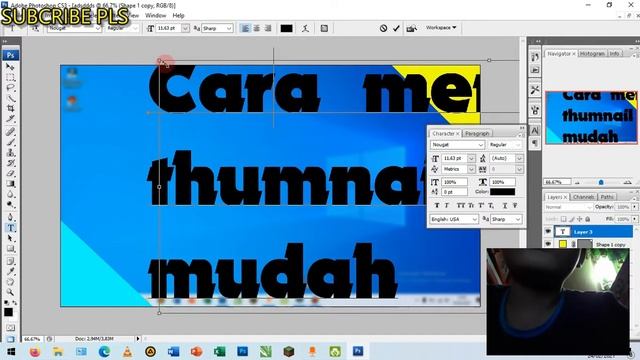Click Navigator zoom slider handle

click(x=601, y=182)
